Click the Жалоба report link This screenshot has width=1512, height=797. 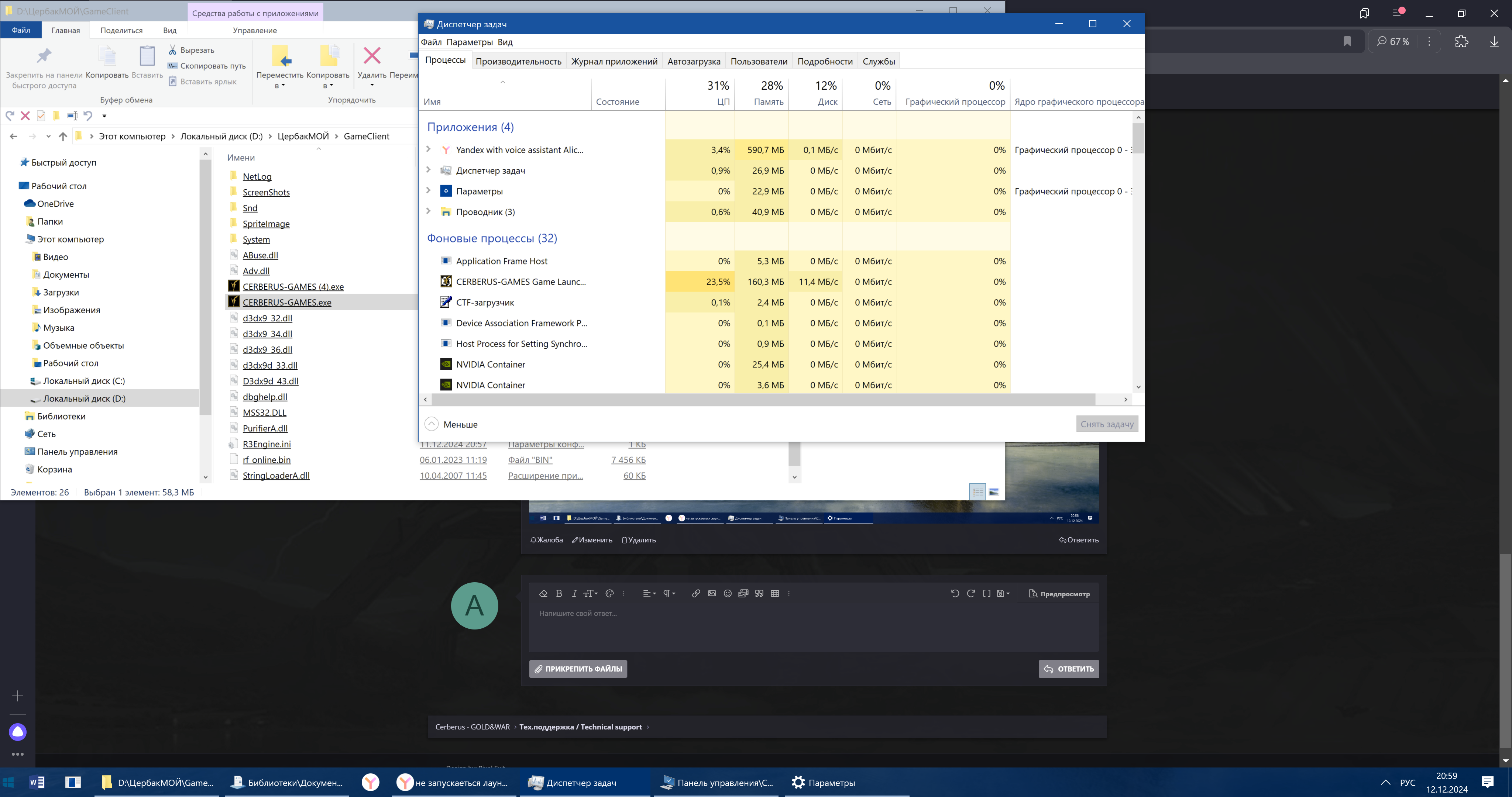[x=546, y=540]
